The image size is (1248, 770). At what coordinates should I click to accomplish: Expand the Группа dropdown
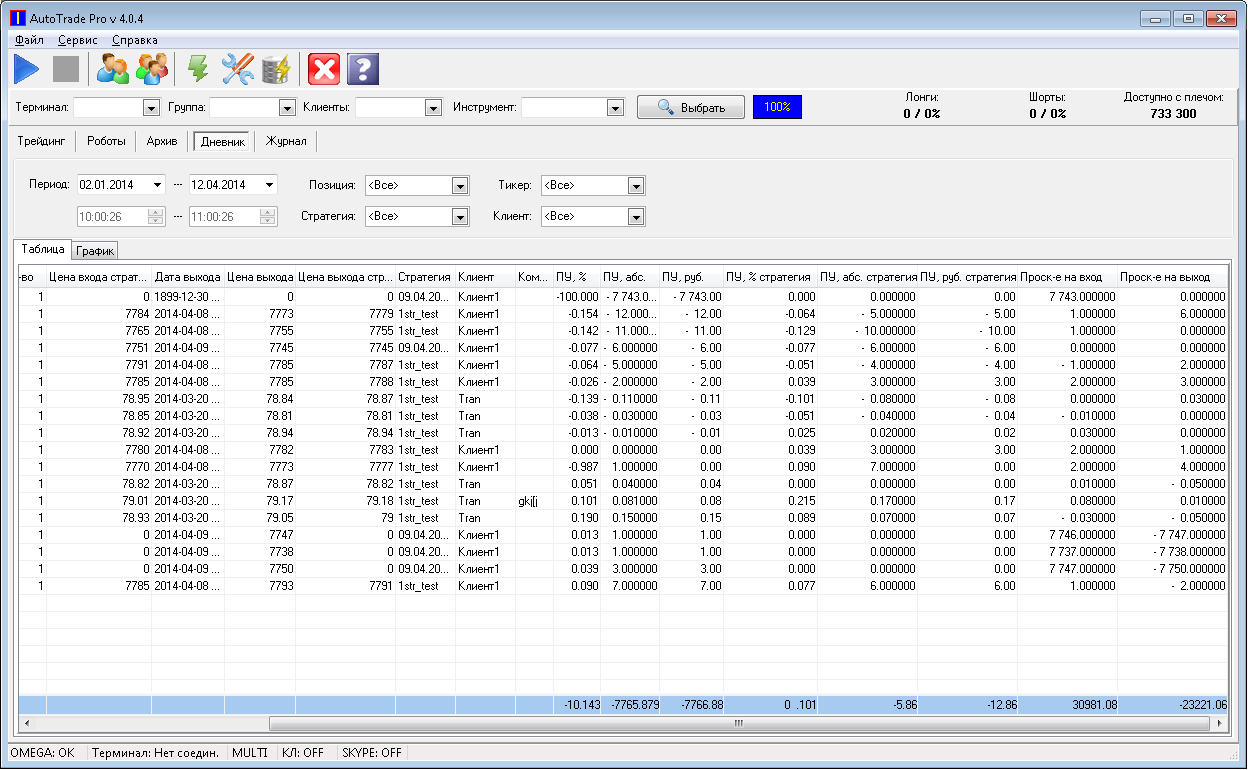tap(287, 107)
